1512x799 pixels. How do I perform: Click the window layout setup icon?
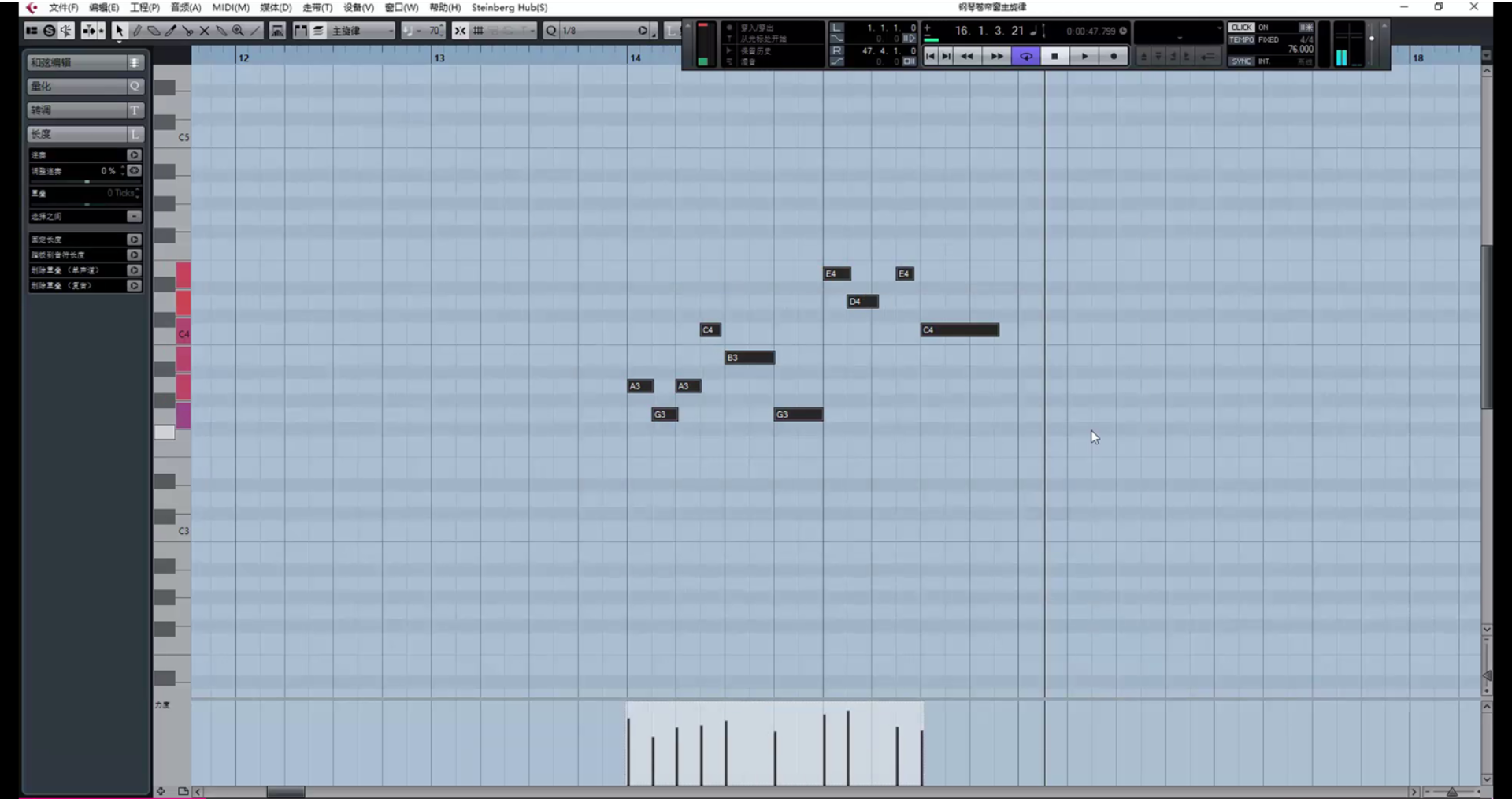tap(31, 31)
